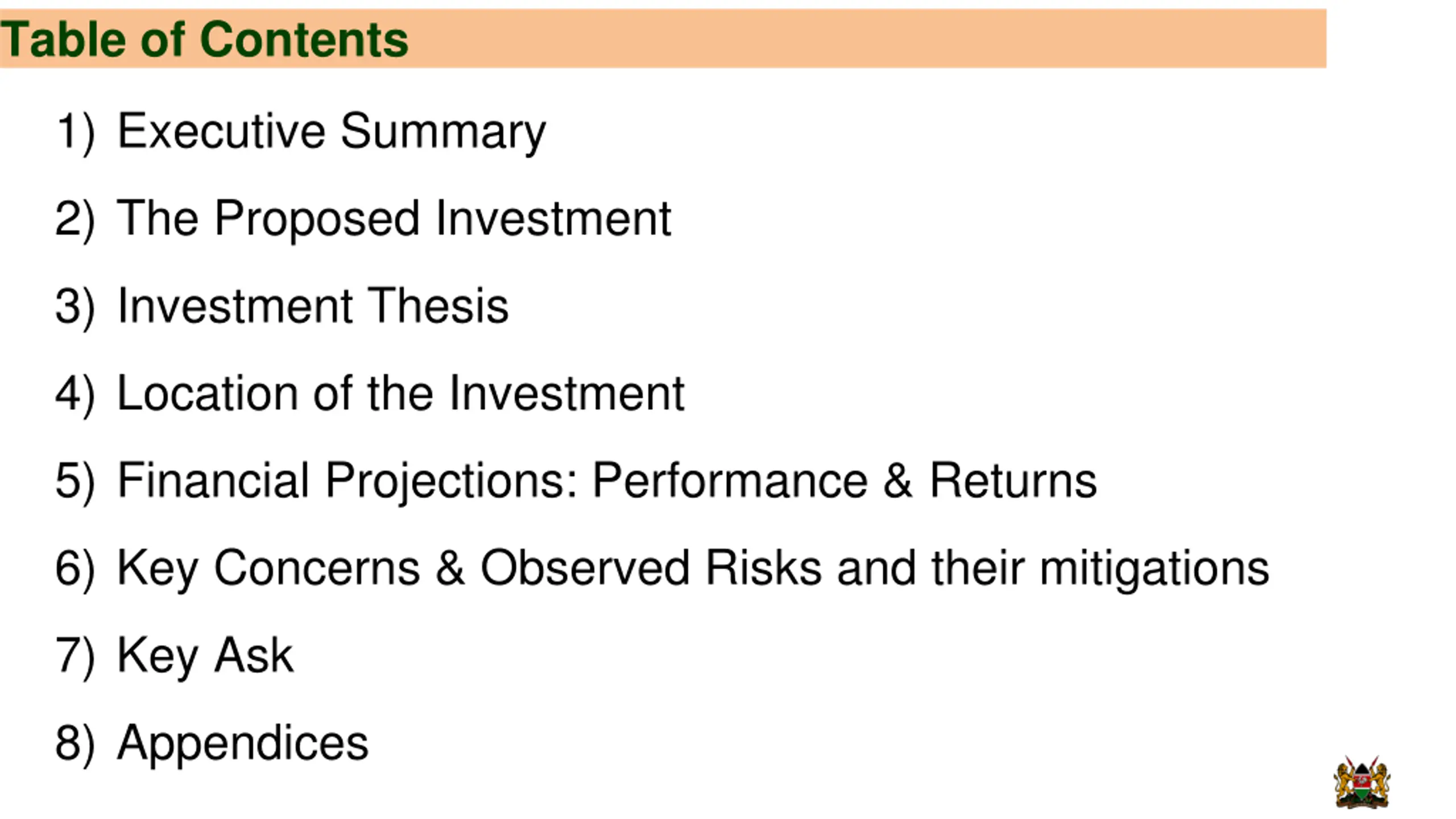
Task: Select the Investment Thesis entry
Action: (313, 306)
